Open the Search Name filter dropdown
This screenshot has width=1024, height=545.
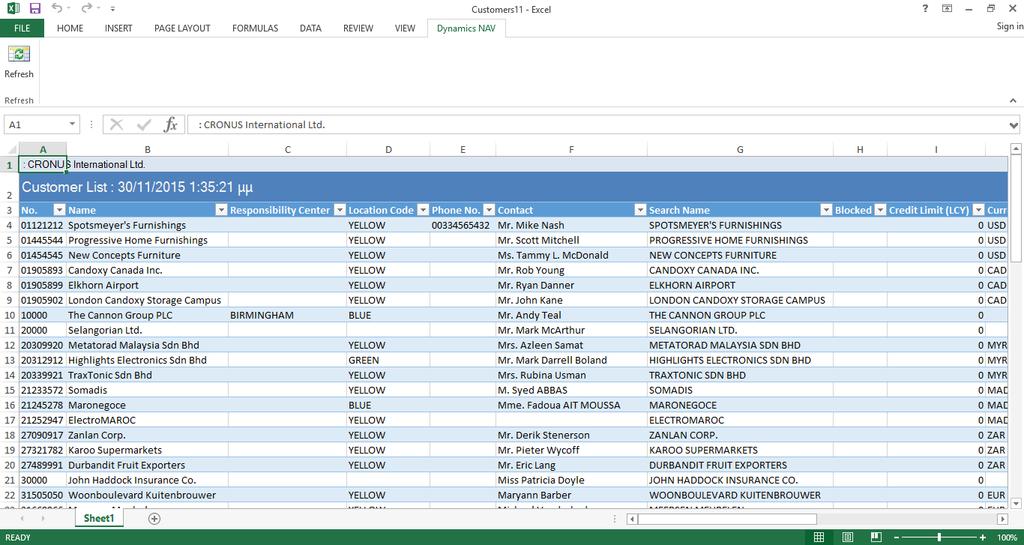(827, 210)
